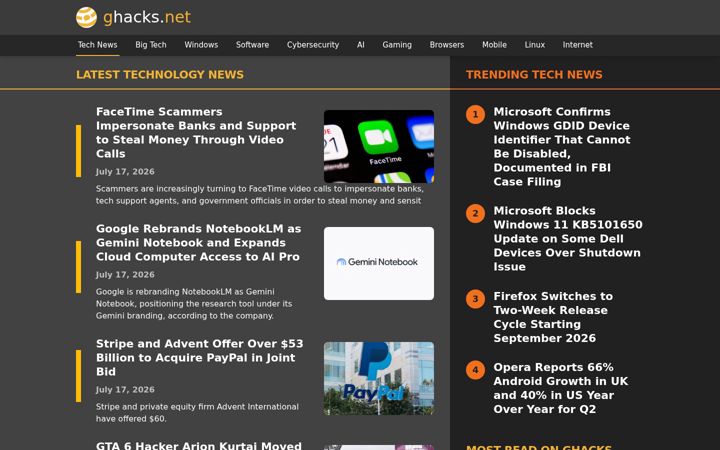The width and height of the screenshot is (720, 450).
Task: Click trending number 3 badge
Action: point(475,299)
